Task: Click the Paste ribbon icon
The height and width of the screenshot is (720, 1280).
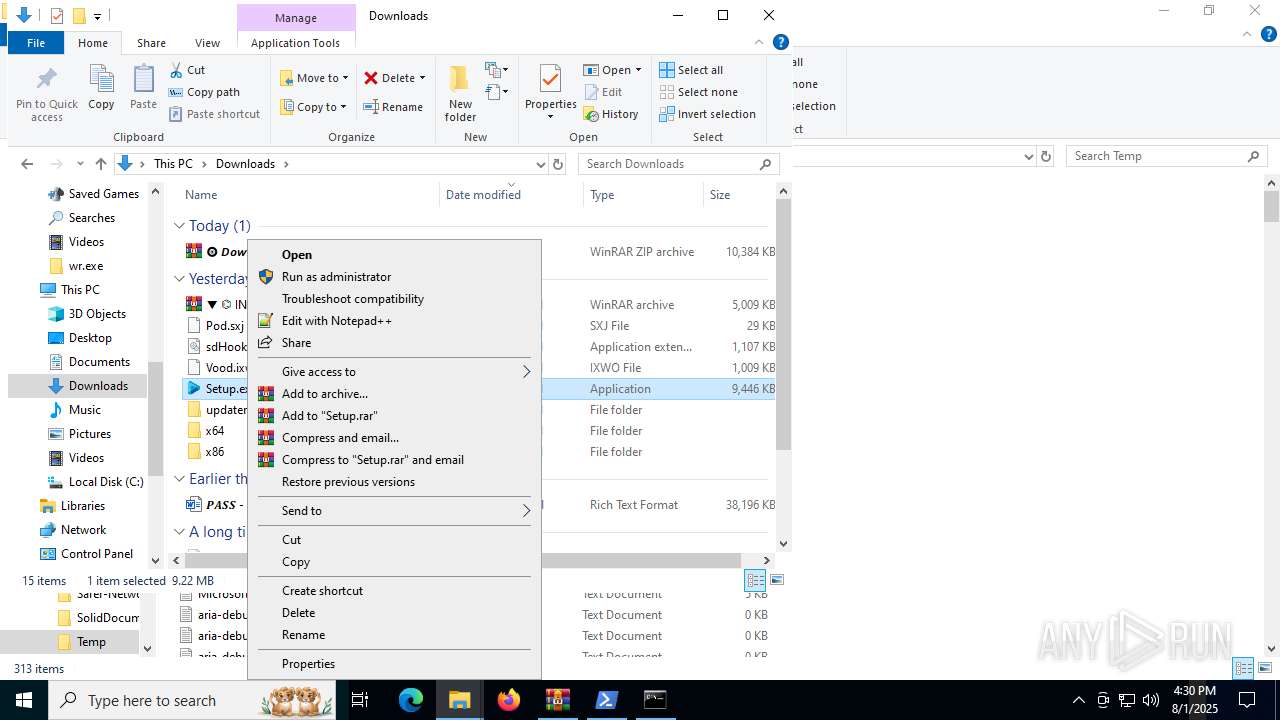Action: (143, 88)
